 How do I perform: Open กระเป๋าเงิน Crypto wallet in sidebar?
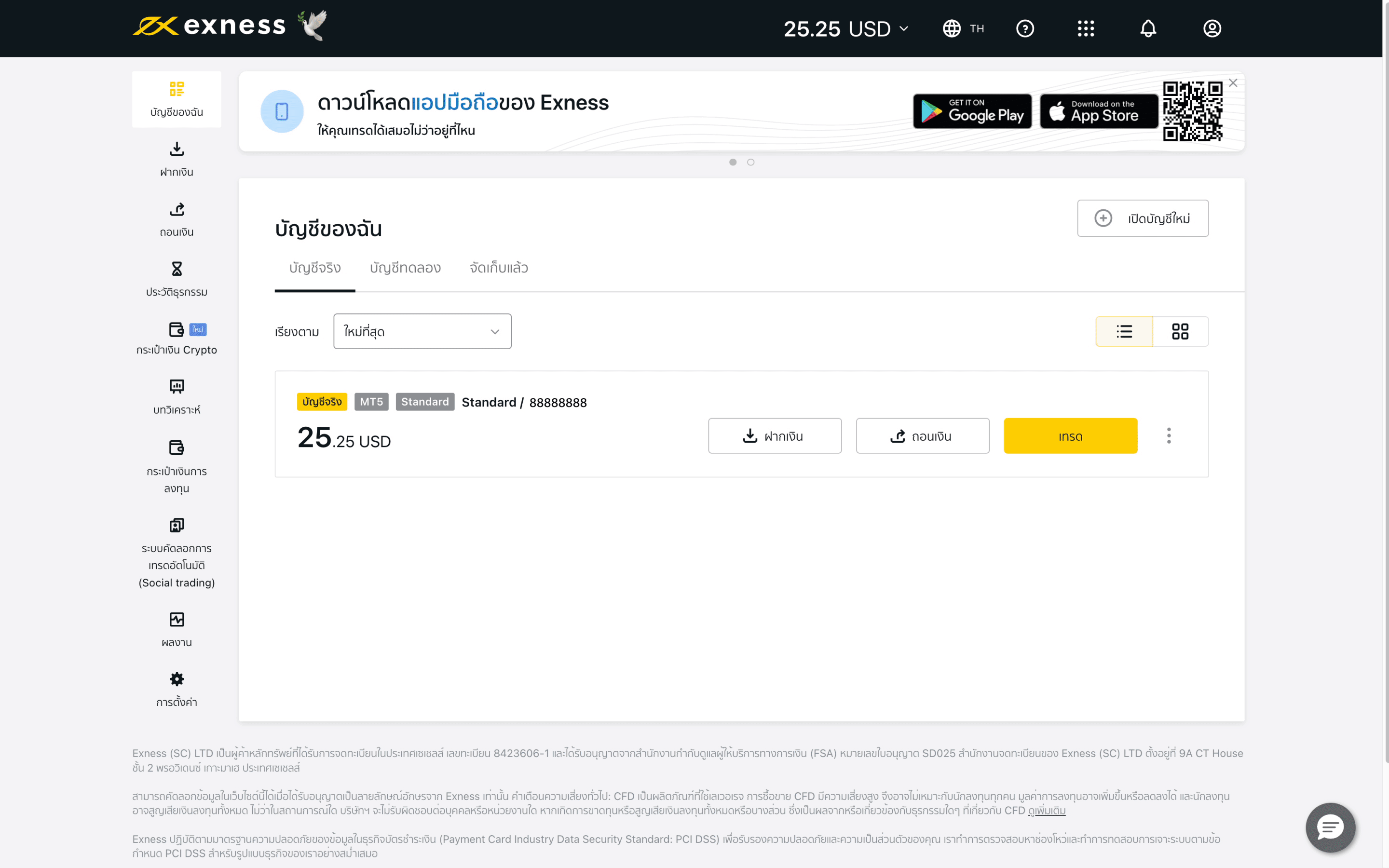tap(177, 339)
